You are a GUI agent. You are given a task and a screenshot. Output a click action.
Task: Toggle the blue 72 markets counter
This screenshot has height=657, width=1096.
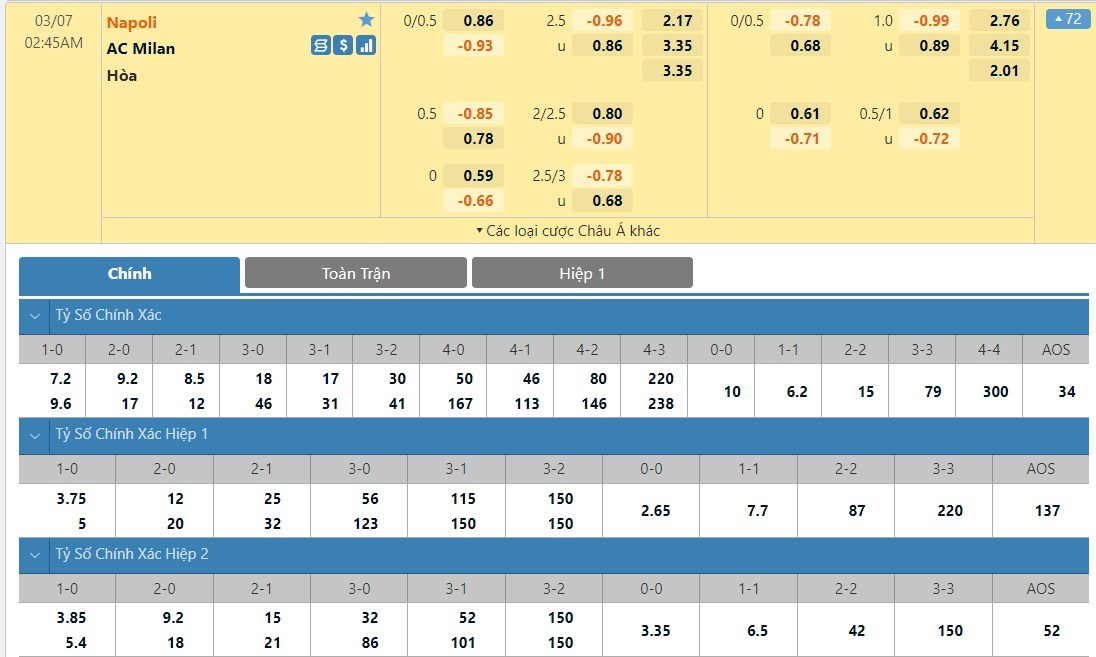click(x=1068, y=19)
